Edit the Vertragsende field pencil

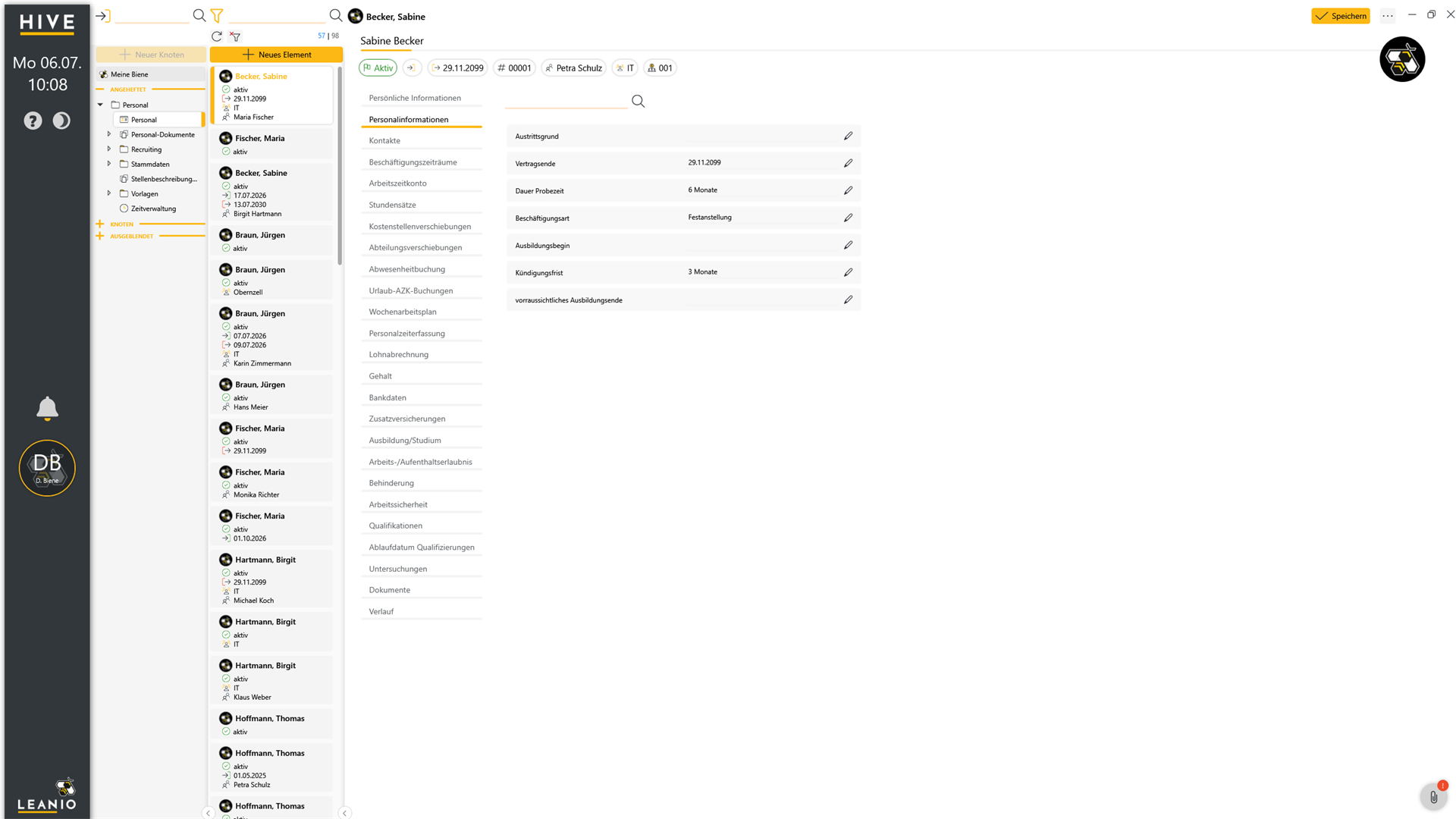click(848, 163)
